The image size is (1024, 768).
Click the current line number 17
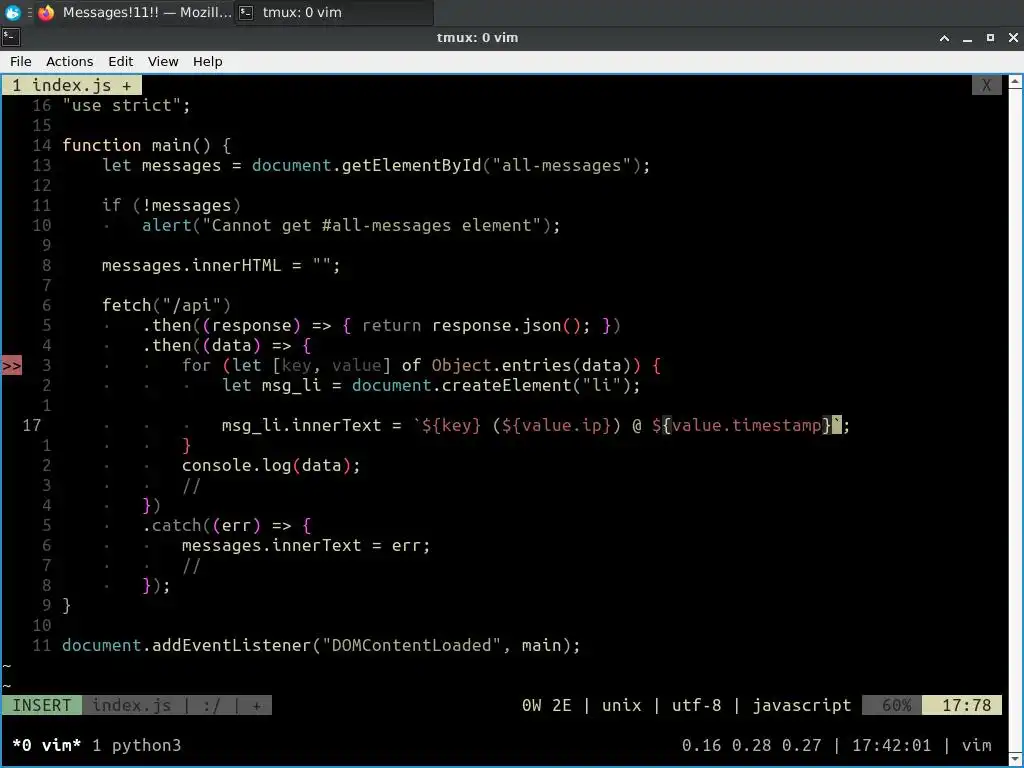(32, 425)
